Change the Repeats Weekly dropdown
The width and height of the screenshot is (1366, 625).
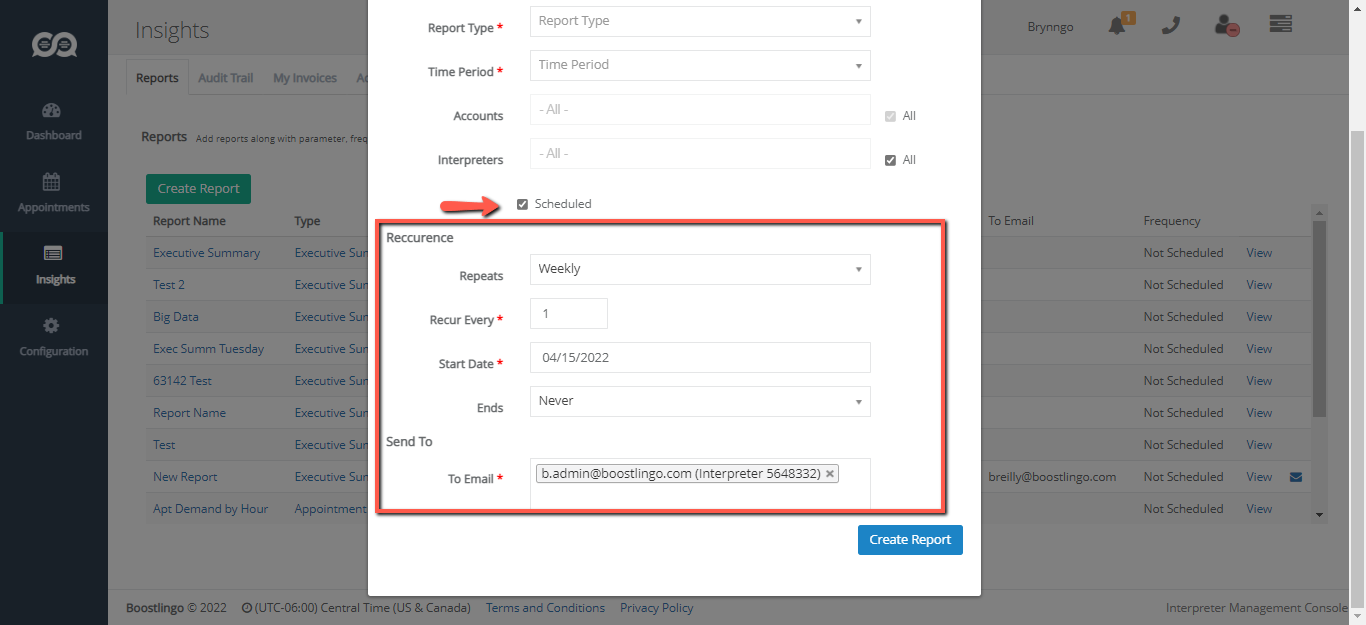700,269
